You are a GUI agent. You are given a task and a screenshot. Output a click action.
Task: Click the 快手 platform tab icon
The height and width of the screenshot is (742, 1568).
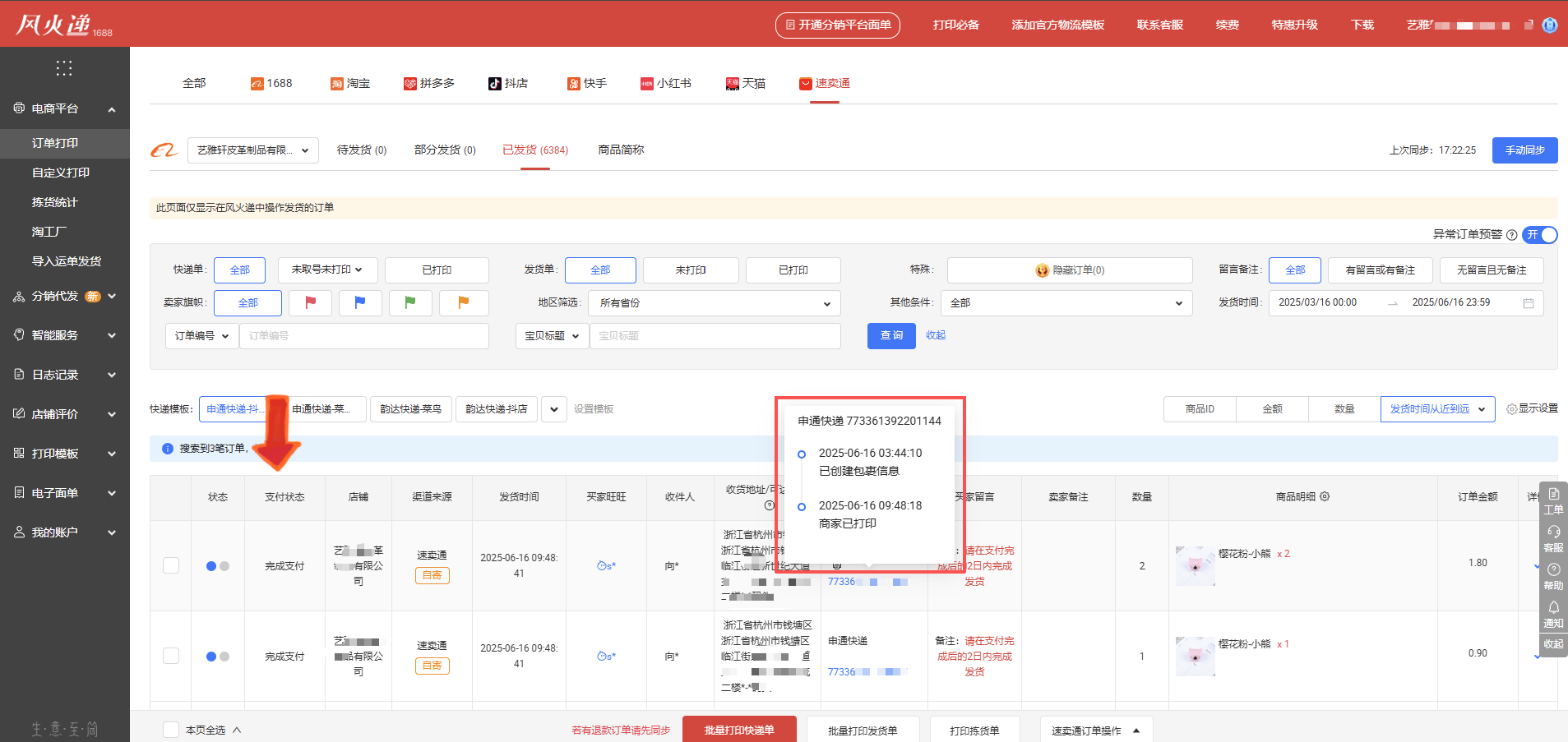click(x=574, y=84)
